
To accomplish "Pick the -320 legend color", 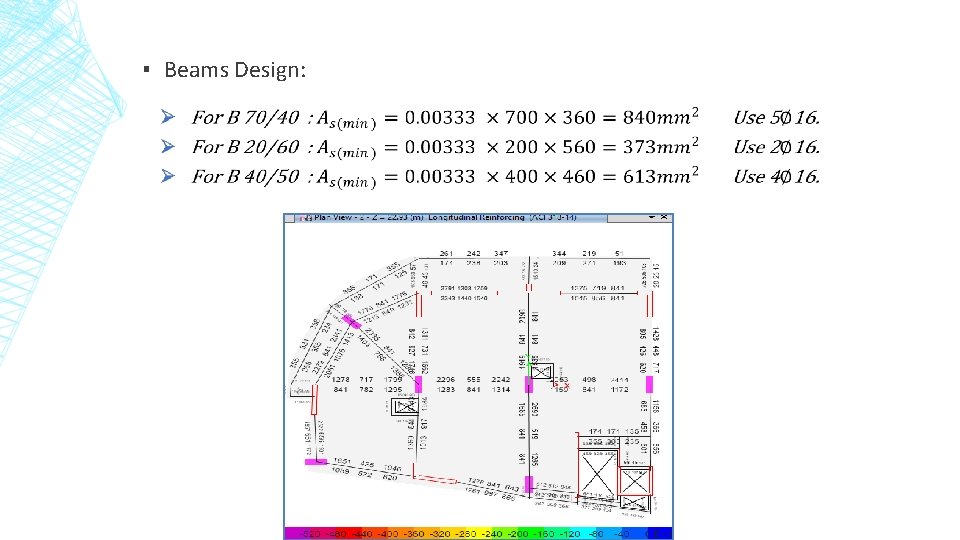I will point(440,534).
